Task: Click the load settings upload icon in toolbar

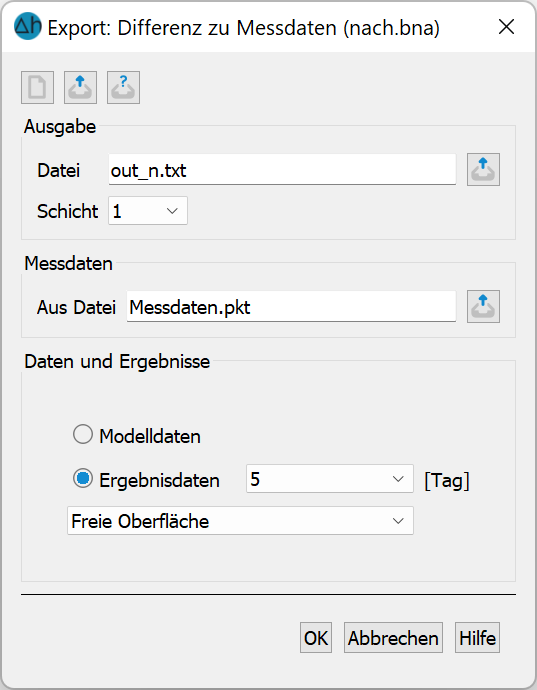Action: pyautogui.click(x=81, y=88)
